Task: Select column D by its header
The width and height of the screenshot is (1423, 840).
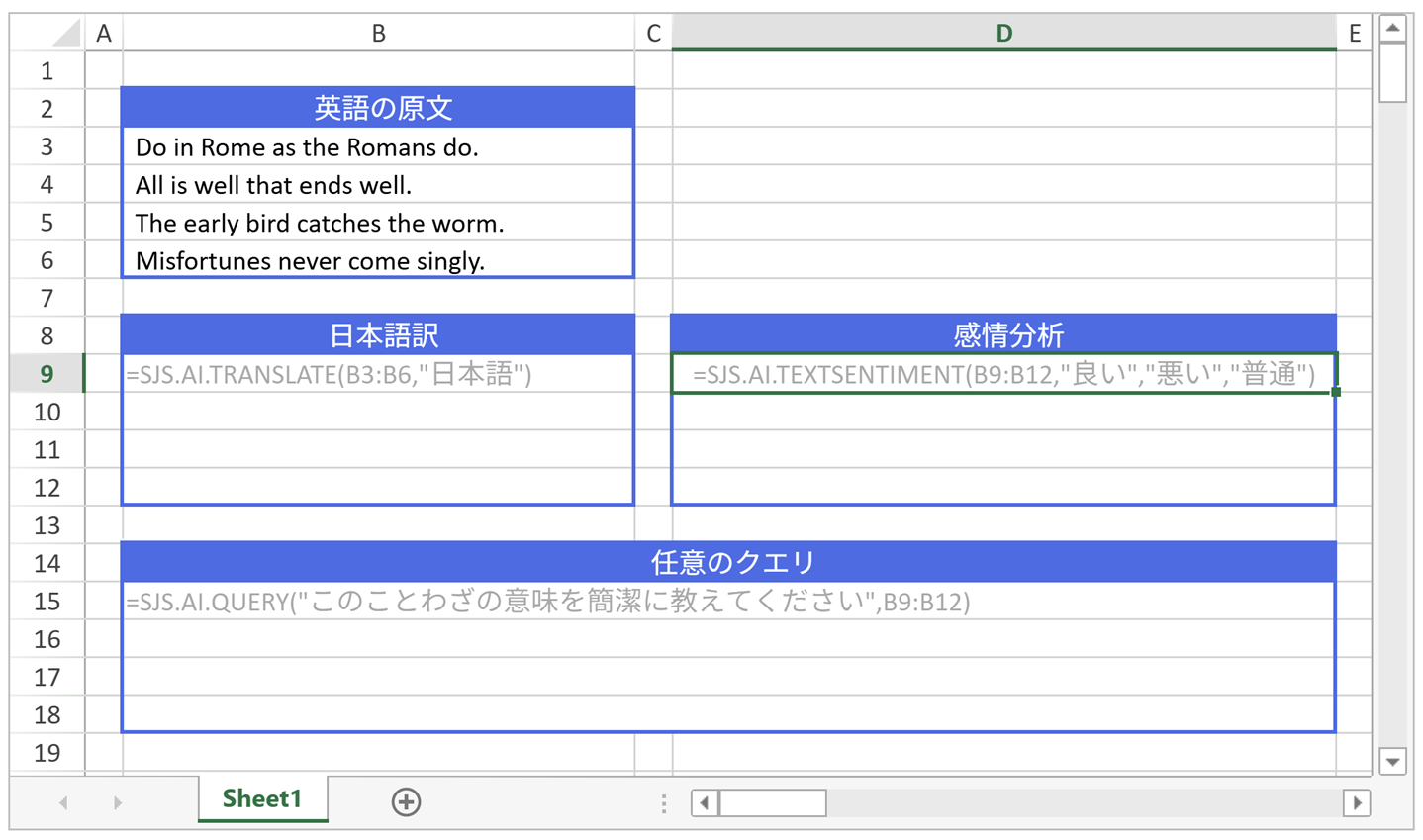Action: pyautogui.click(x=1002, y=33)
